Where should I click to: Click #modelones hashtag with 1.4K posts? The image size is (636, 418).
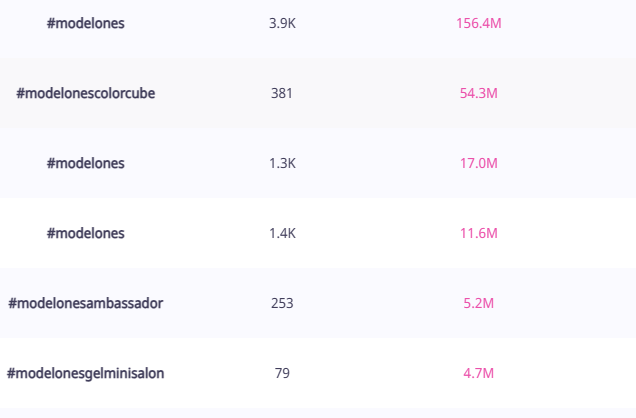click(x=86, y=233)
